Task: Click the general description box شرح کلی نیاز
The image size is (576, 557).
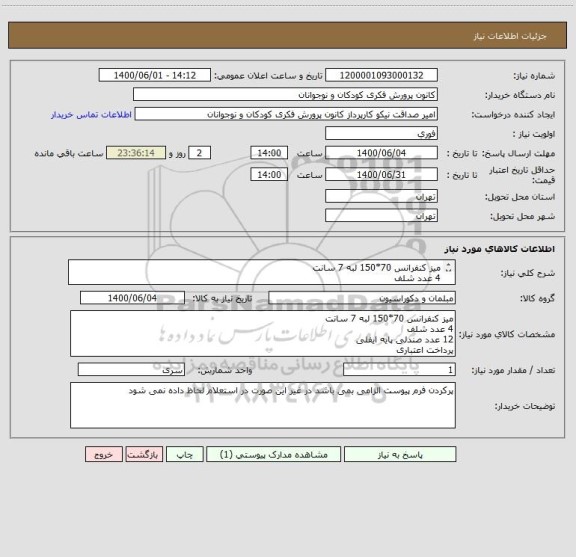Action: point(262,272)
